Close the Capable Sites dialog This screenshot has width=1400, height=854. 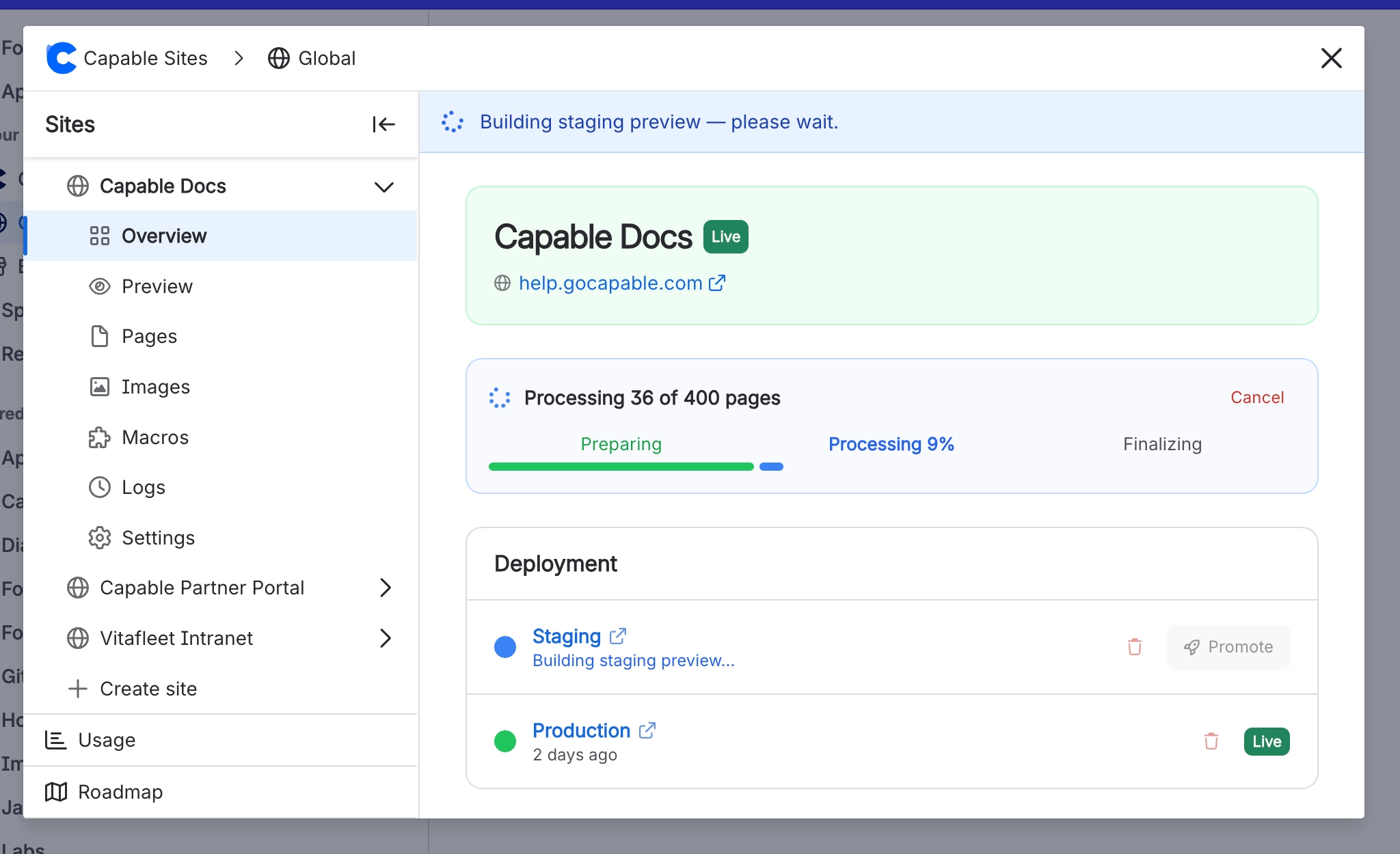pos(1332,58)
